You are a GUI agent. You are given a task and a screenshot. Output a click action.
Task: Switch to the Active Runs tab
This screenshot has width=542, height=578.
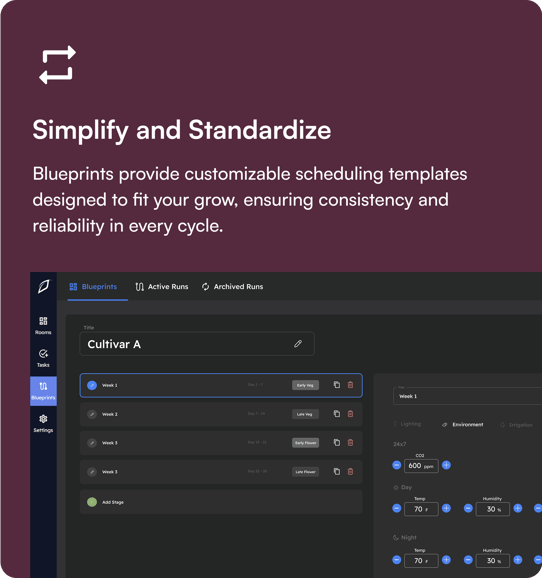coord(162,286)
